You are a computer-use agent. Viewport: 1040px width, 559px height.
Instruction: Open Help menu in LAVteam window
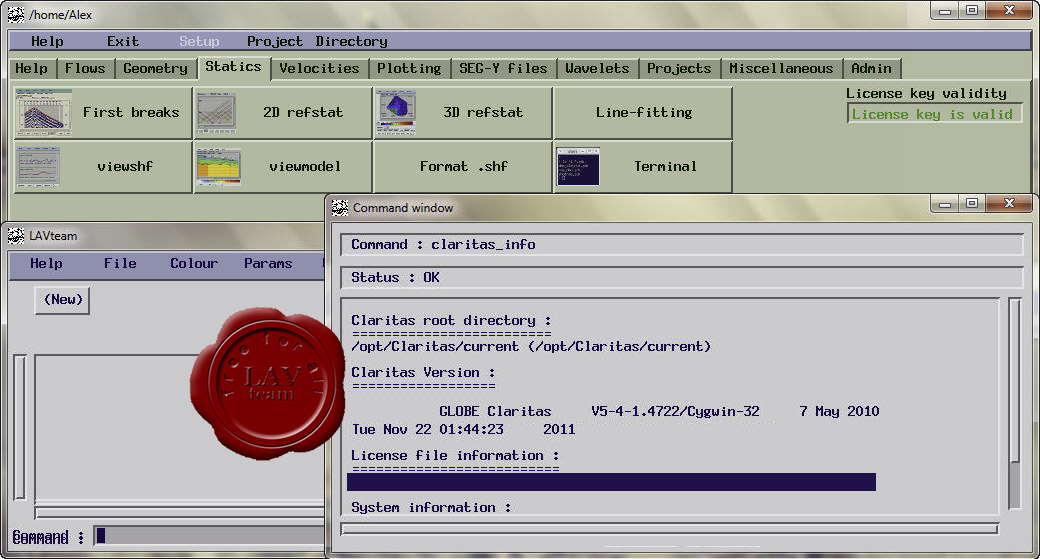pos(46,263)
